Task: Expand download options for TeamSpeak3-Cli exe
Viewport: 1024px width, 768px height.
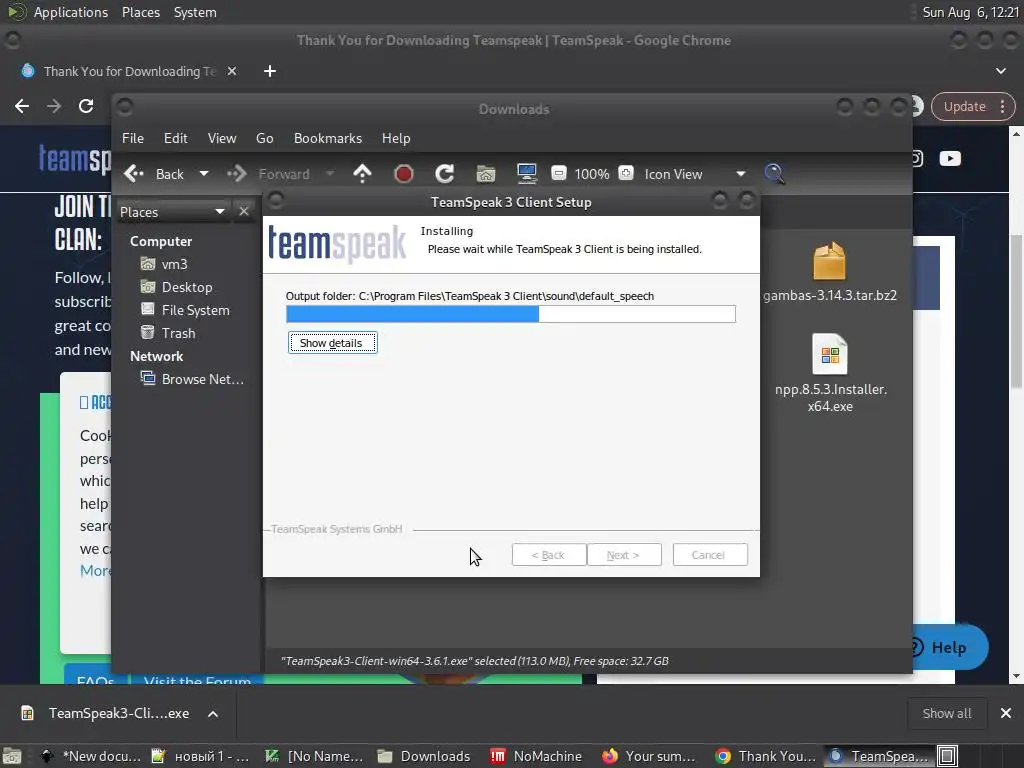Action: point(213,714)
